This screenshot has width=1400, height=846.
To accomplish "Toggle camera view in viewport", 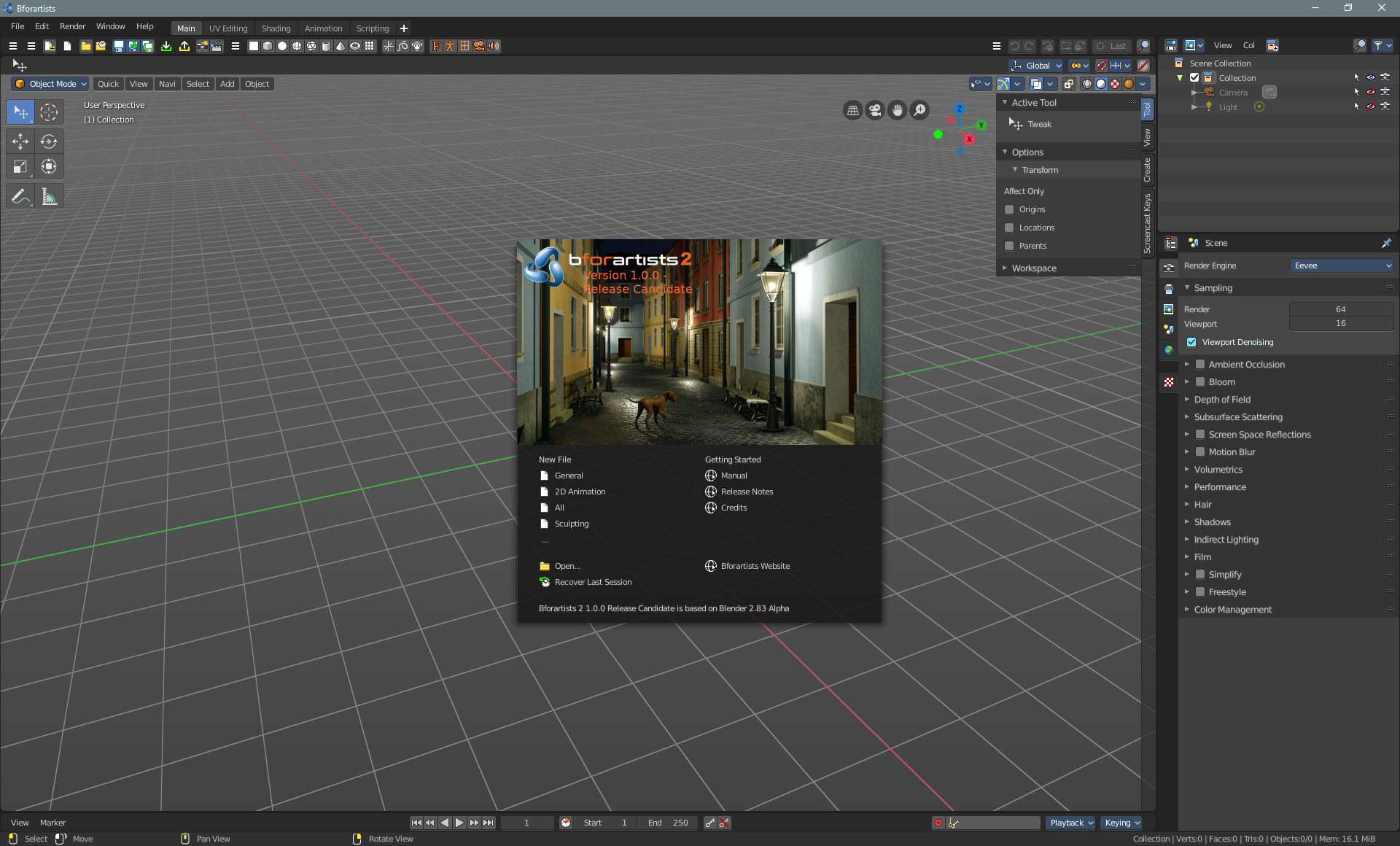I will (875, 110).
